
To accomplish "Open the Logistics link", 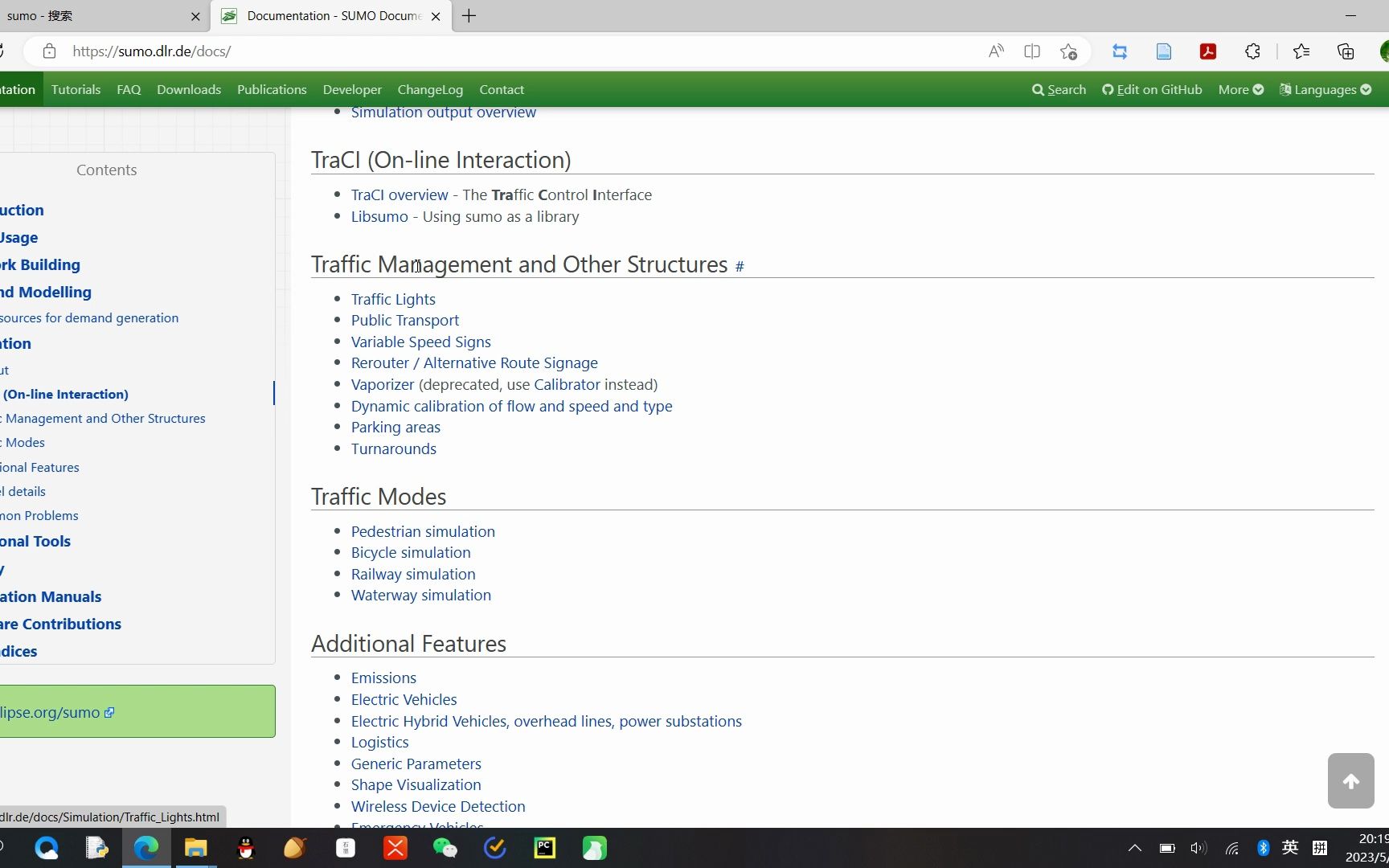I will (379, 742).
